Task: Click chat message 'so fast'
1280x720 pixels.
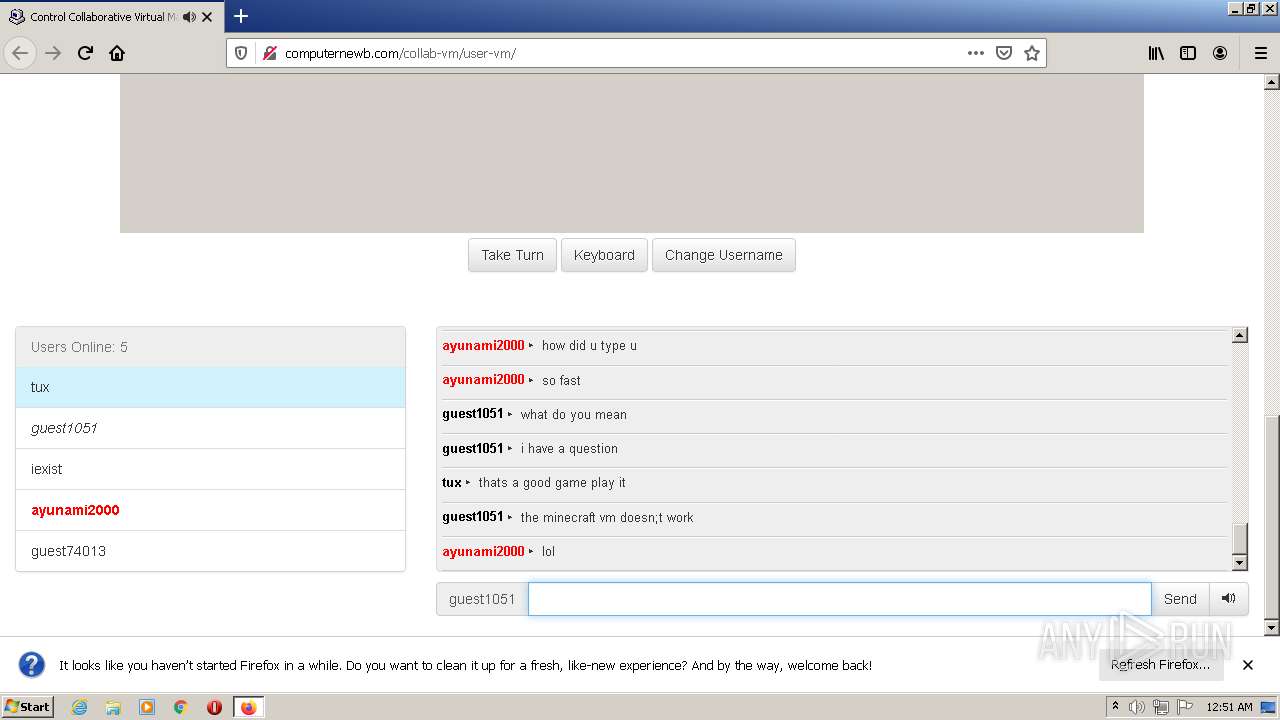Action: coord(561,380)
